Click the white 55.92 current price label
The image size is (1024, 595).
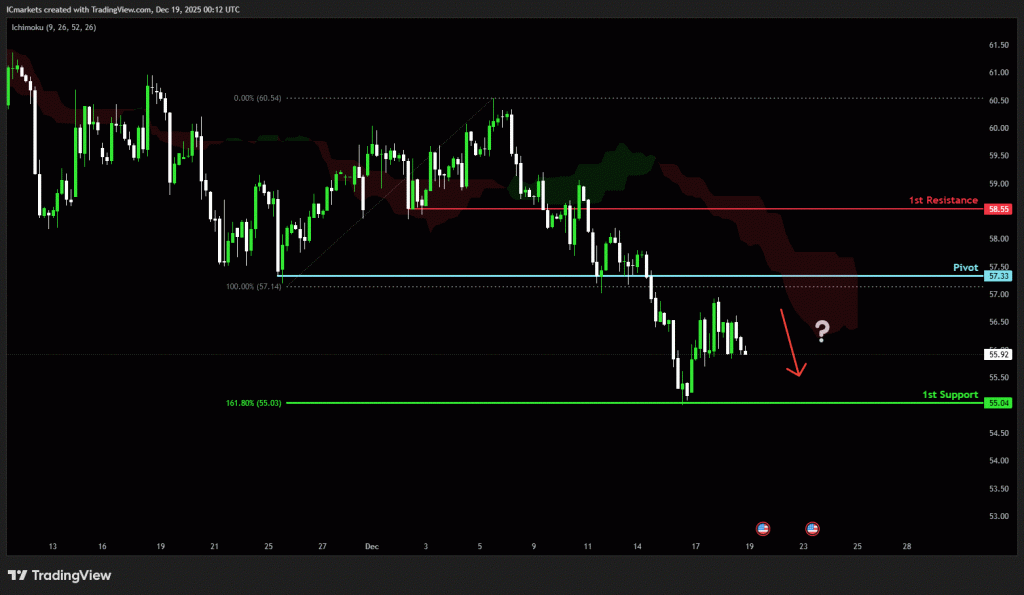pos(996,354)
